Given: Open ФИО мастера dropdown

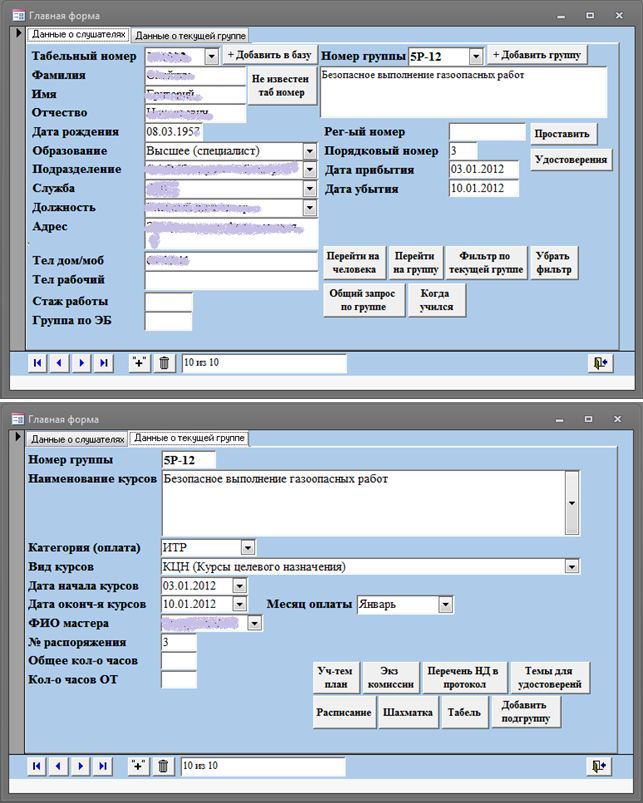Looking at the screenshot, I should (254, 623).
